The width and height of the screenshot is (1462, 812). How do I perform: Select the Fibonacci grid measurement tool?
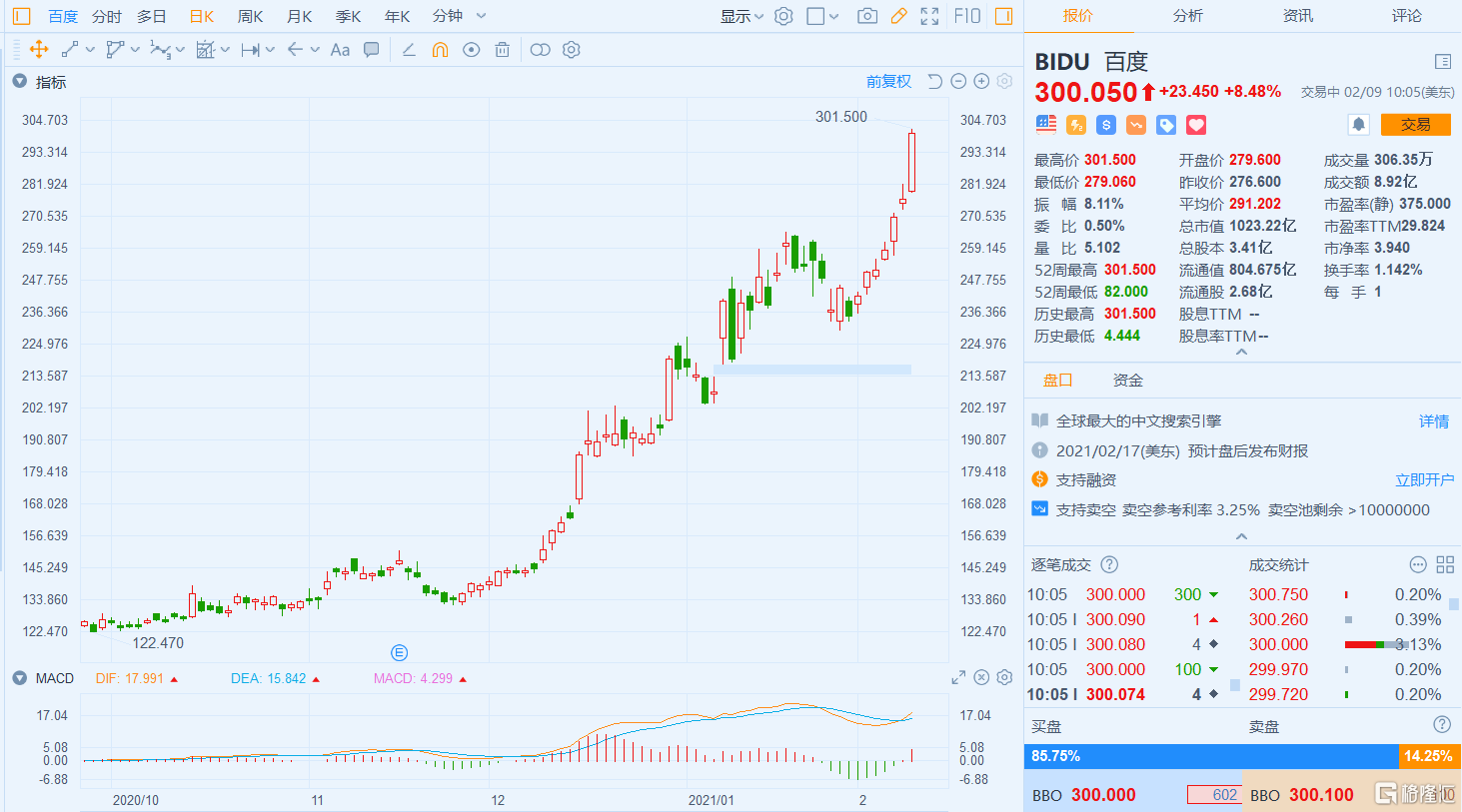tap(206, 49)
